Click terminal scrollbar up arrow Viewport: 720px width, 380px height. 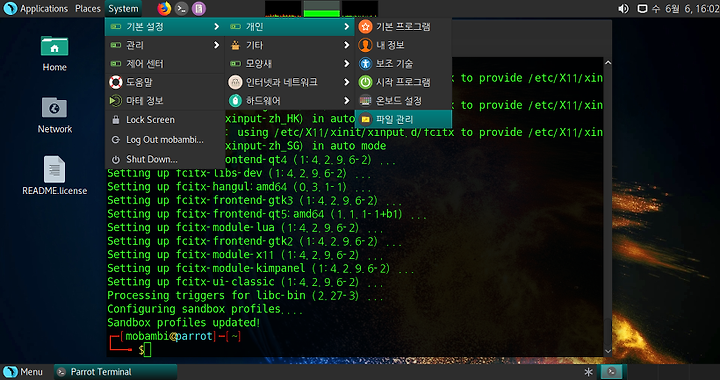[x=608, y=63]
